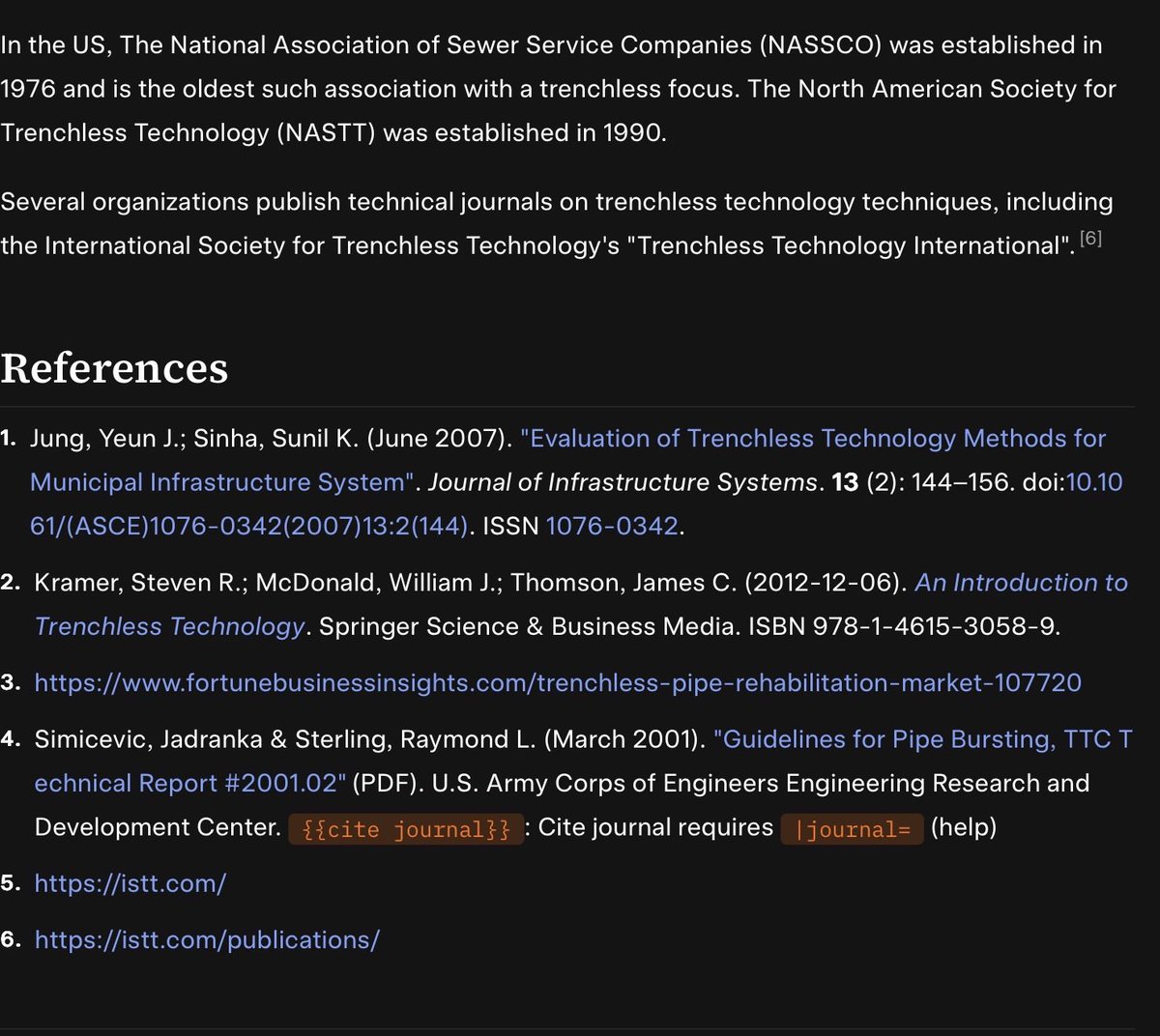Click the Journal of Infrastructure Systems text
This screenshot has height=1036, width=1160.
coord(623,482)
